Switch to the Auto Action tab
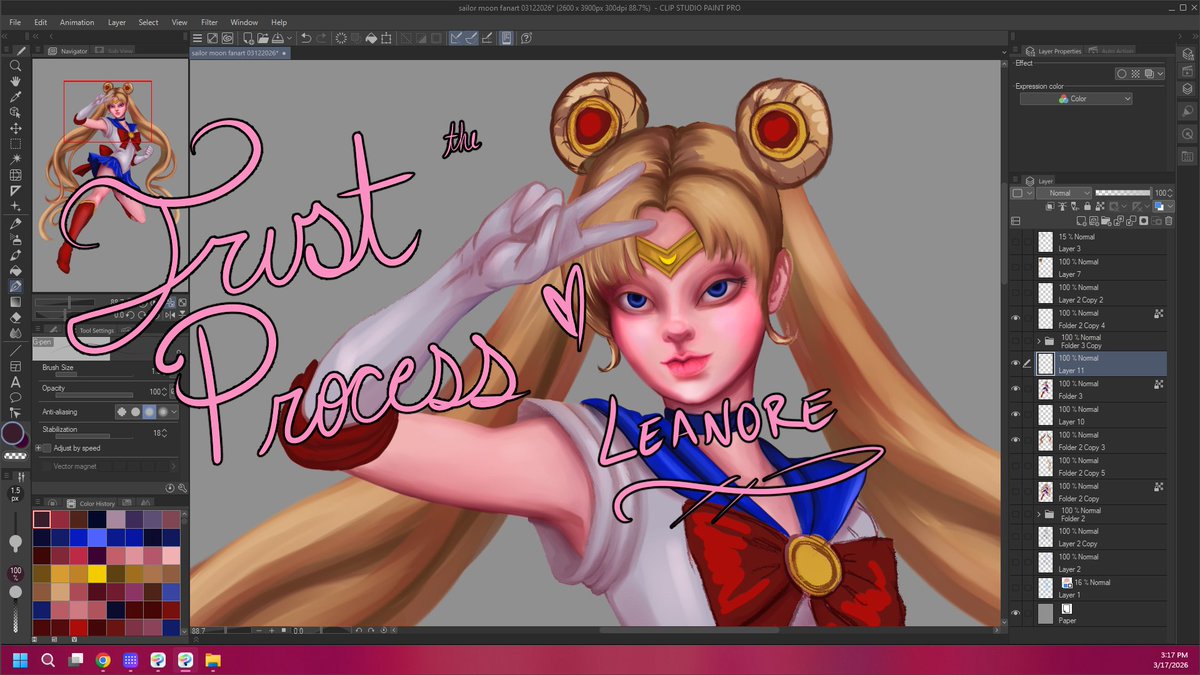This screenshot has height=675, width=1200. [1111, 51]
